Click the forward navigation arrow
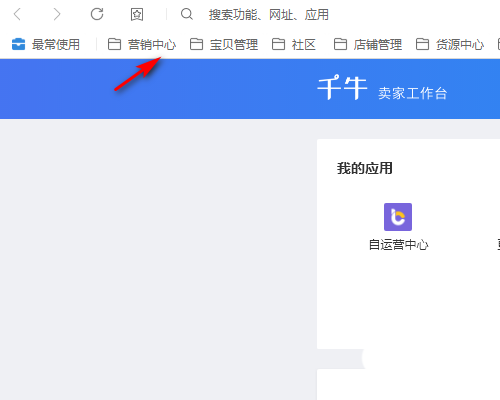Viewport: 500px width, 400px height. coord(57,14)
